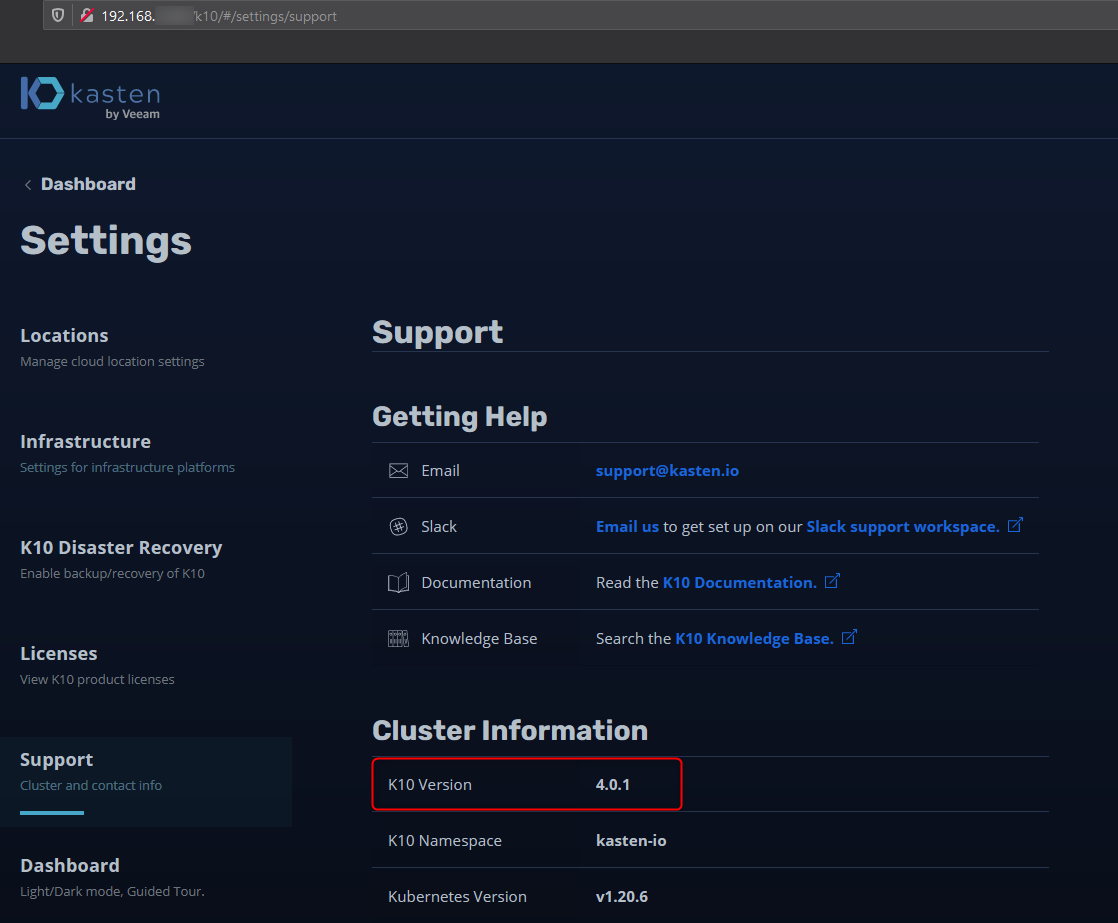Open the Locations settings section
This screenshot has height=923, width=1118.
[64, 336]
